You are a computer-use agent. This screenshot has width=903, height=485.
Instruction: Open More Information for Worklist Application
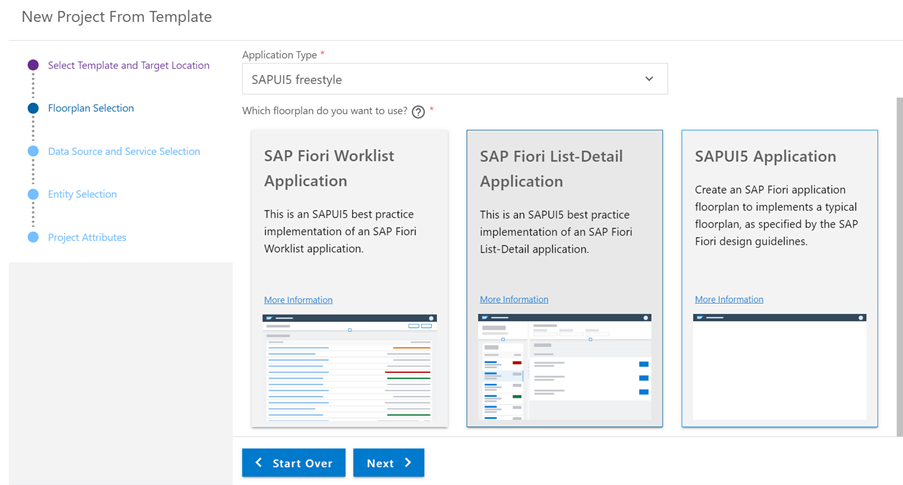click(x=298, y=300)
